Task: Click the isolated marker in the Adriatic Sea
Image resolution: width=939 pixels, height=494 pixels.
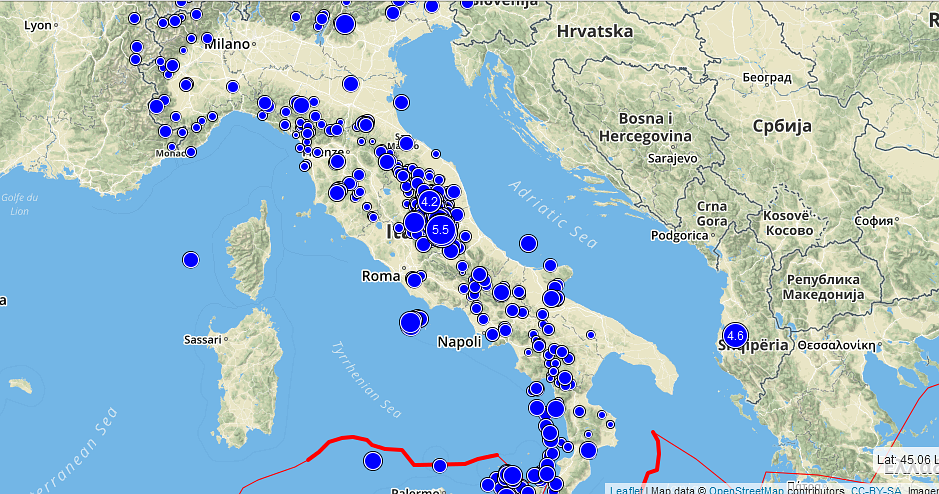Action: pos(529,242)
